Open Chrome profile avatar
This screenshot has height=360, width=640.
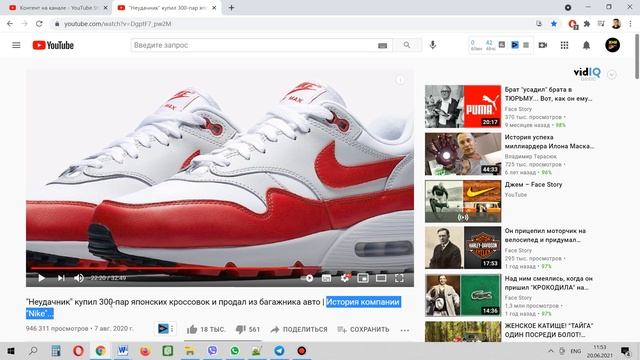point(616,24)
